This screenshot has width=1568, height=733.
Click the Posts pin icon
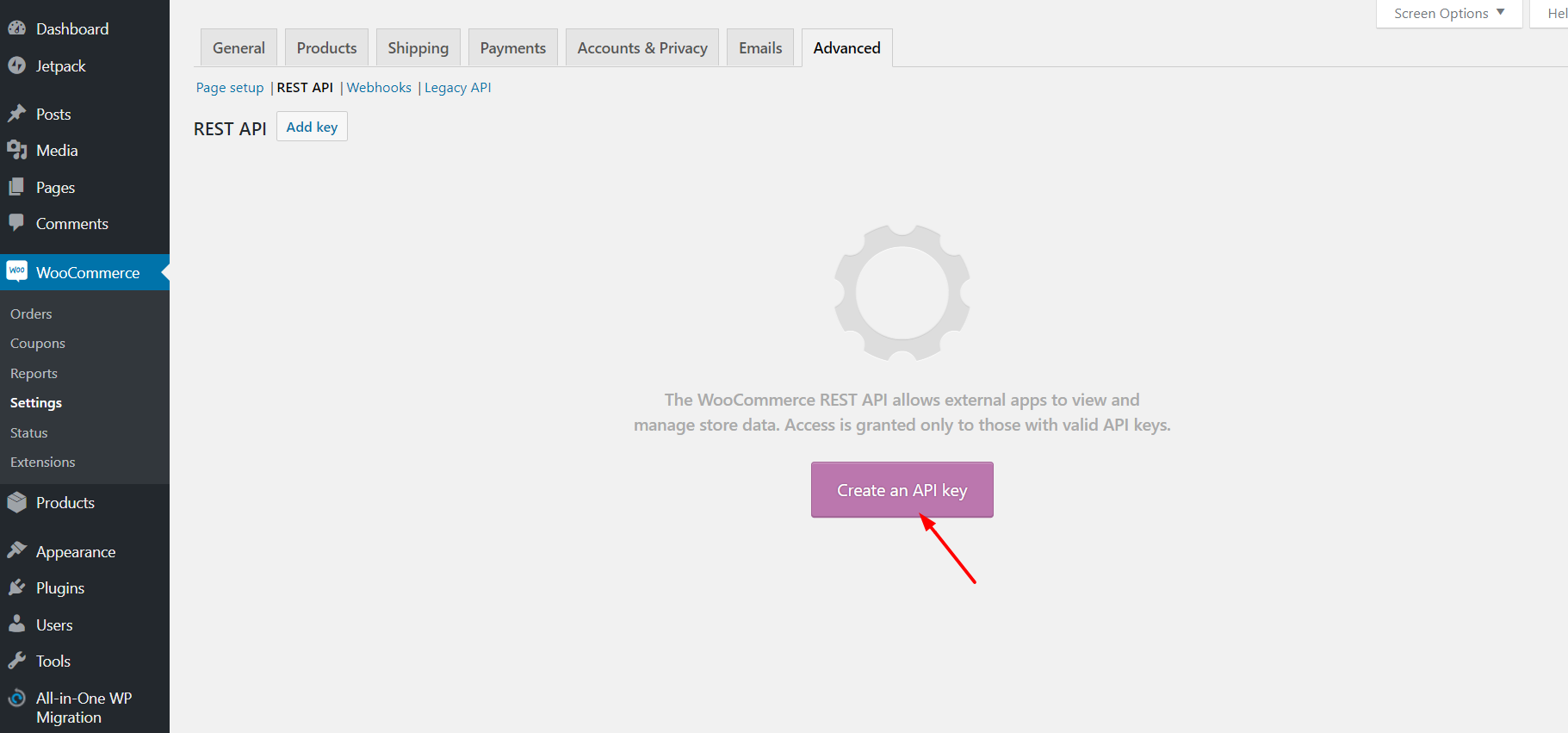[x=17, y=114]
